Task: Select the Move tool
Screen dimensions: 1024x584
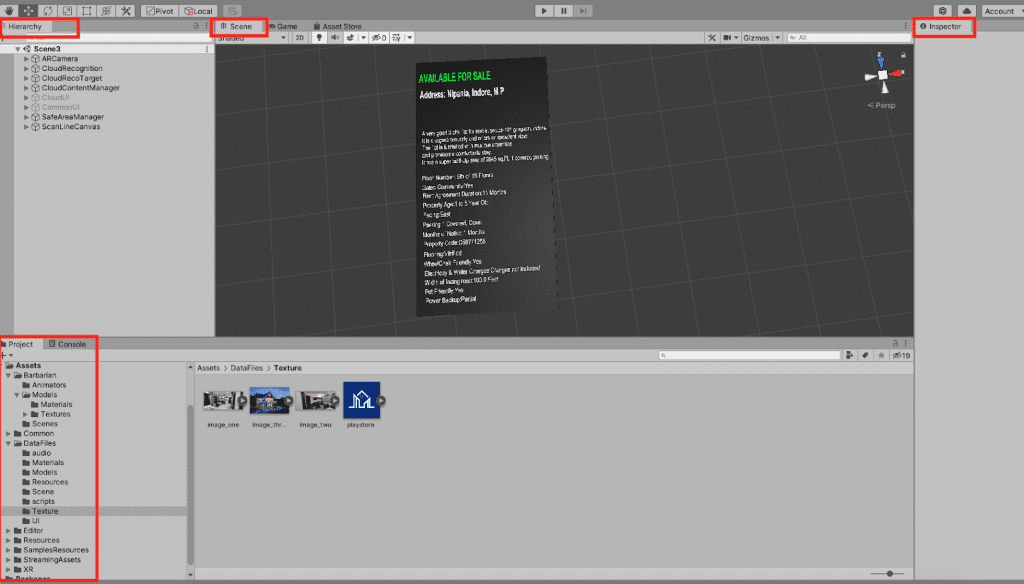Action: (28, 10)
